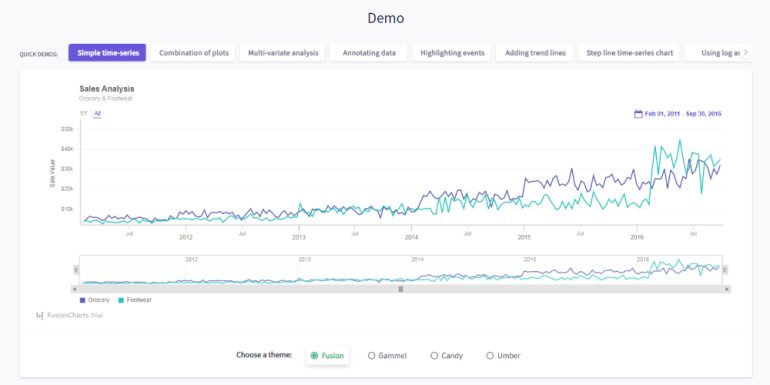The image size is (770, 385).
Task: Switch to Combination of plots demo
Action: [x=194, y=53]
